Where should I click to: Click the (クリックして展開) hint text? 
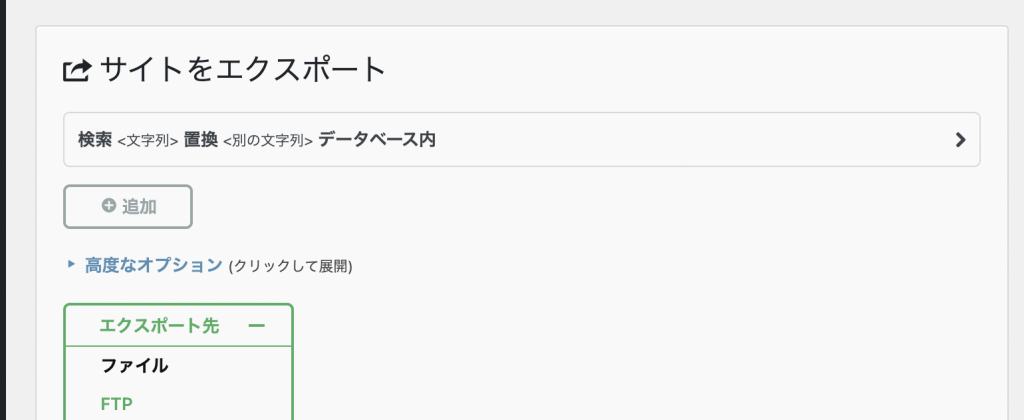(291, 267)
